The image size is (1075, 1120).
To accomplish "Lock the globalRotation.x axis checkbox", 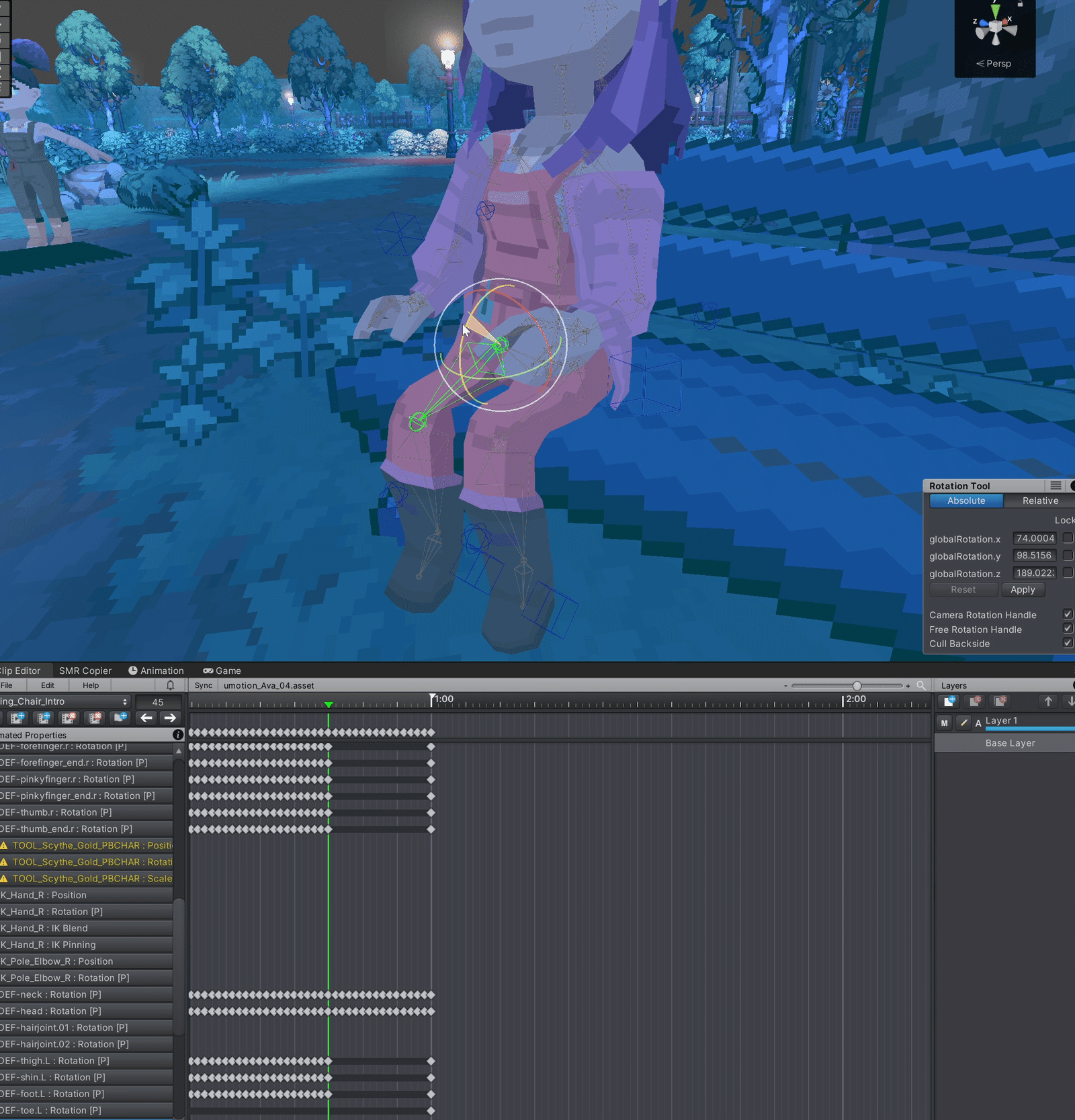I will coord(1068,538).
